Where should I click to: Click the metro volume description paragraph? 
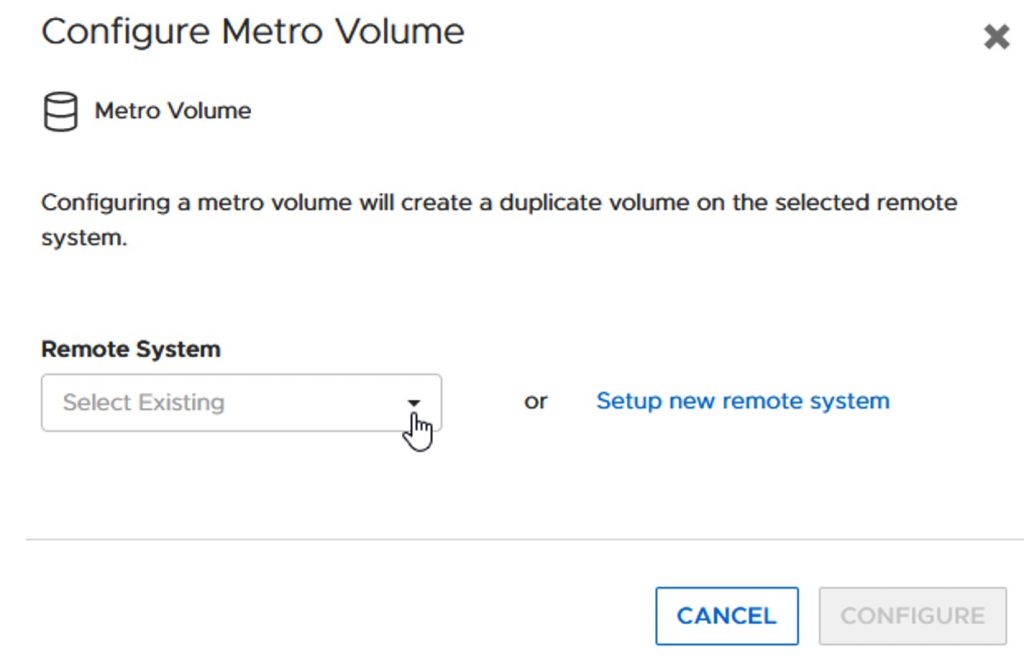click(x=499, y=220)
